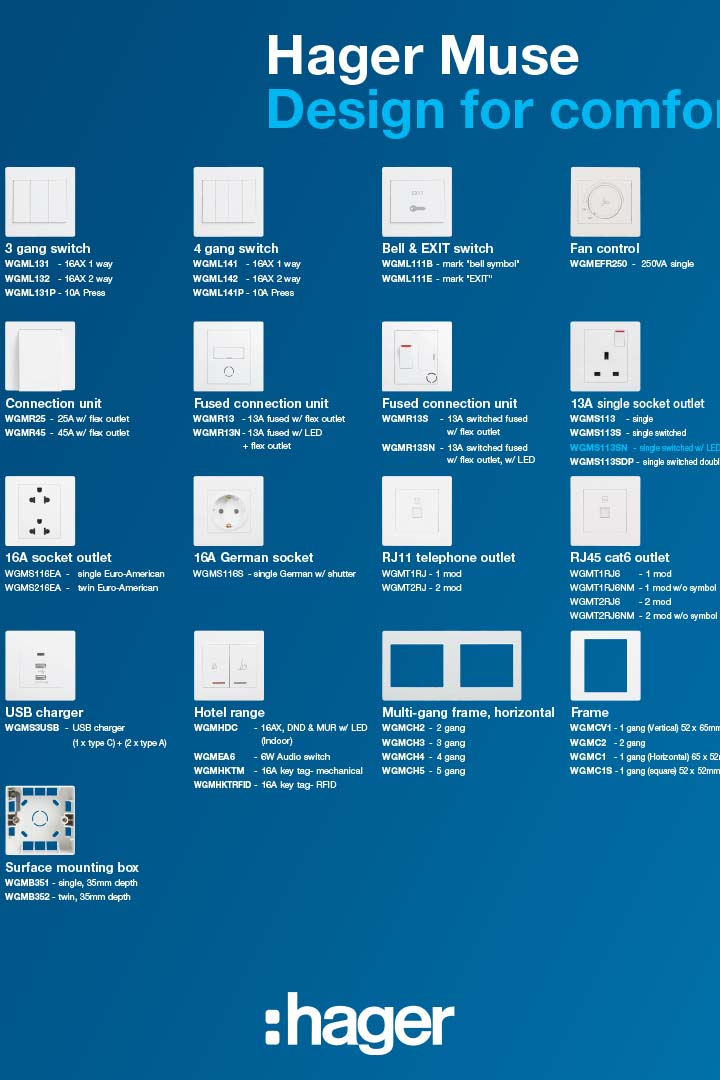
Task: Click the "Hager Muse" title heading
Action: tap(422, 56)
